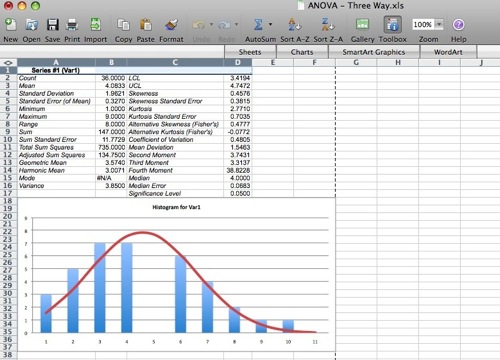Open a file with the Open icon
This screenshot has width=500, height=360.
pos(32,25)
